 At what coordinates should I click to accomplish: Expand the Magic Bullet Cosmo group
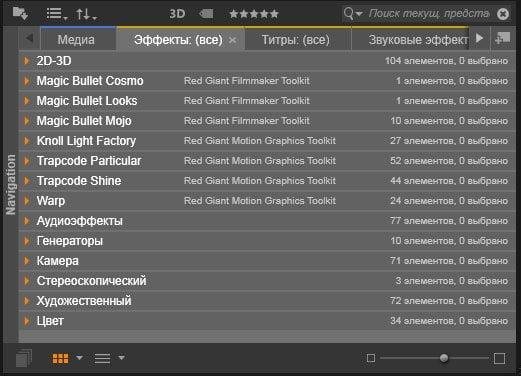(x=27, y=81)
